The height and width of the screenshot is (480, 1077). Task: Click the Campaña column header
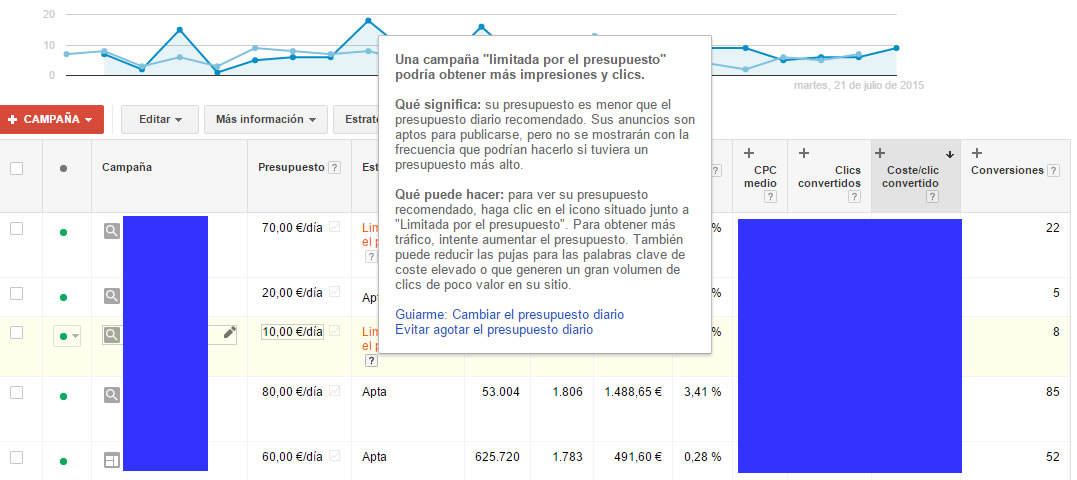point(127,167)
